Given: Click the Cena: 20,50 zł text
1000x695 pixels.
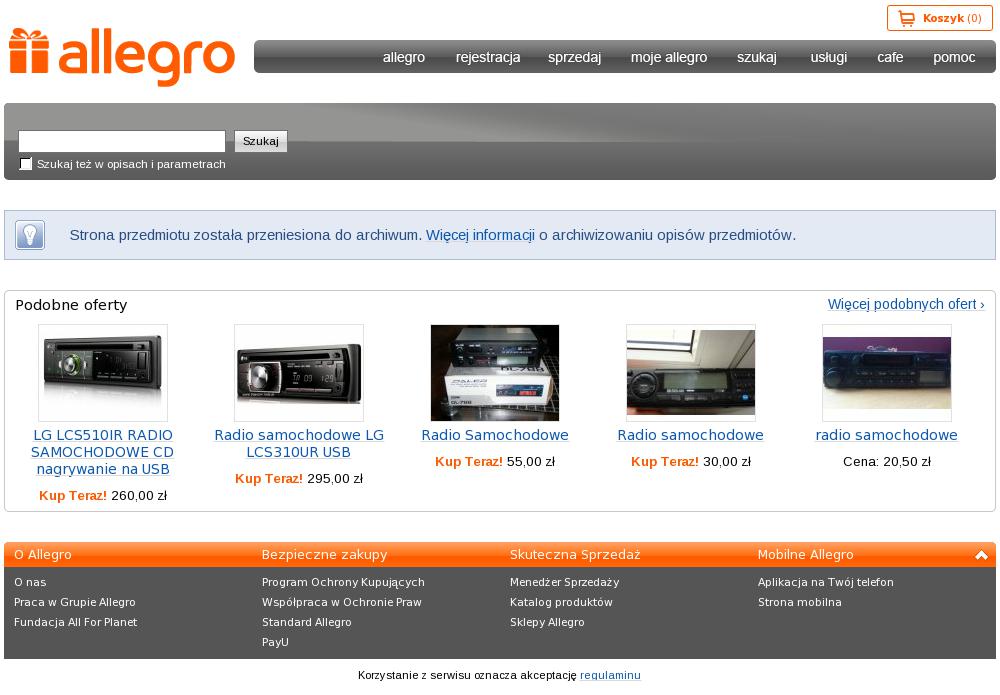Looking at the screenshot, I should 886,462.
